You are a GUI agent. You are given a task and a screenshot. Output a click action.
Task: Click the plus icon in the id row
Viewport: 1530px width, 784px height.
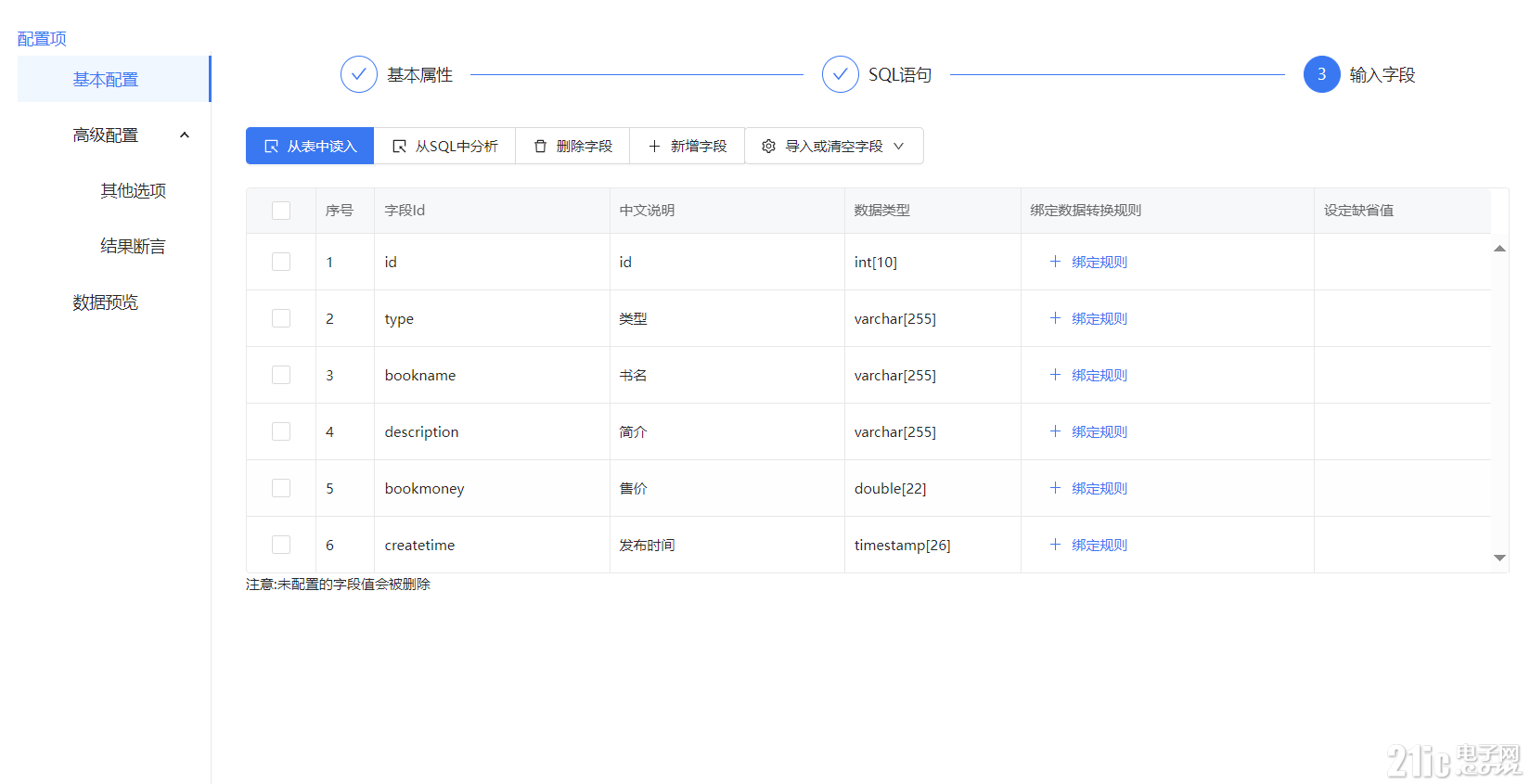coord(1055,262)
